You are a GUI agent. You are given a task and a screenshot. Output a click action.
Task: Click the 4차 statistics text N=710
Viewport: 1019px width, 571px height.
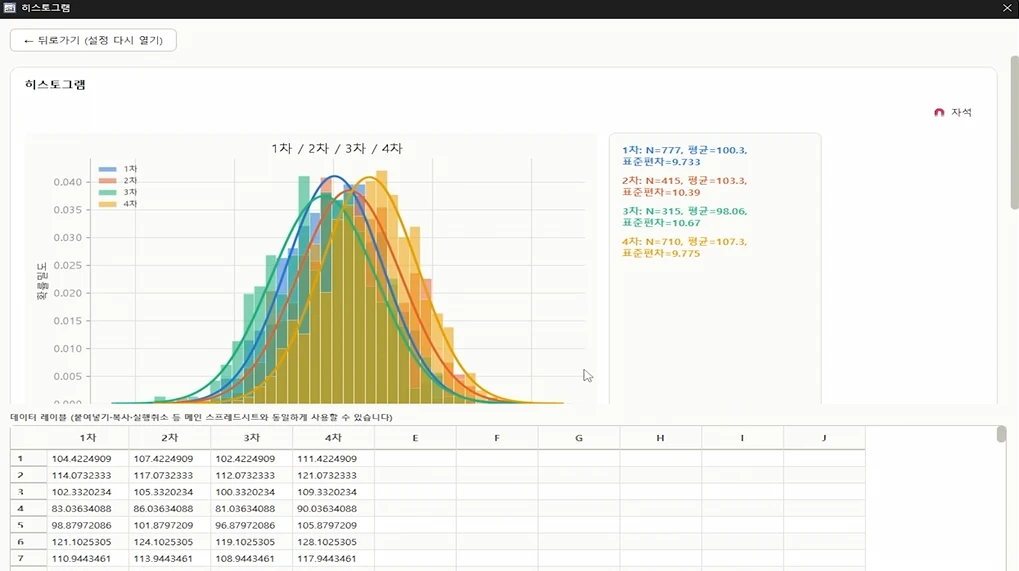[x=684, y=247]
